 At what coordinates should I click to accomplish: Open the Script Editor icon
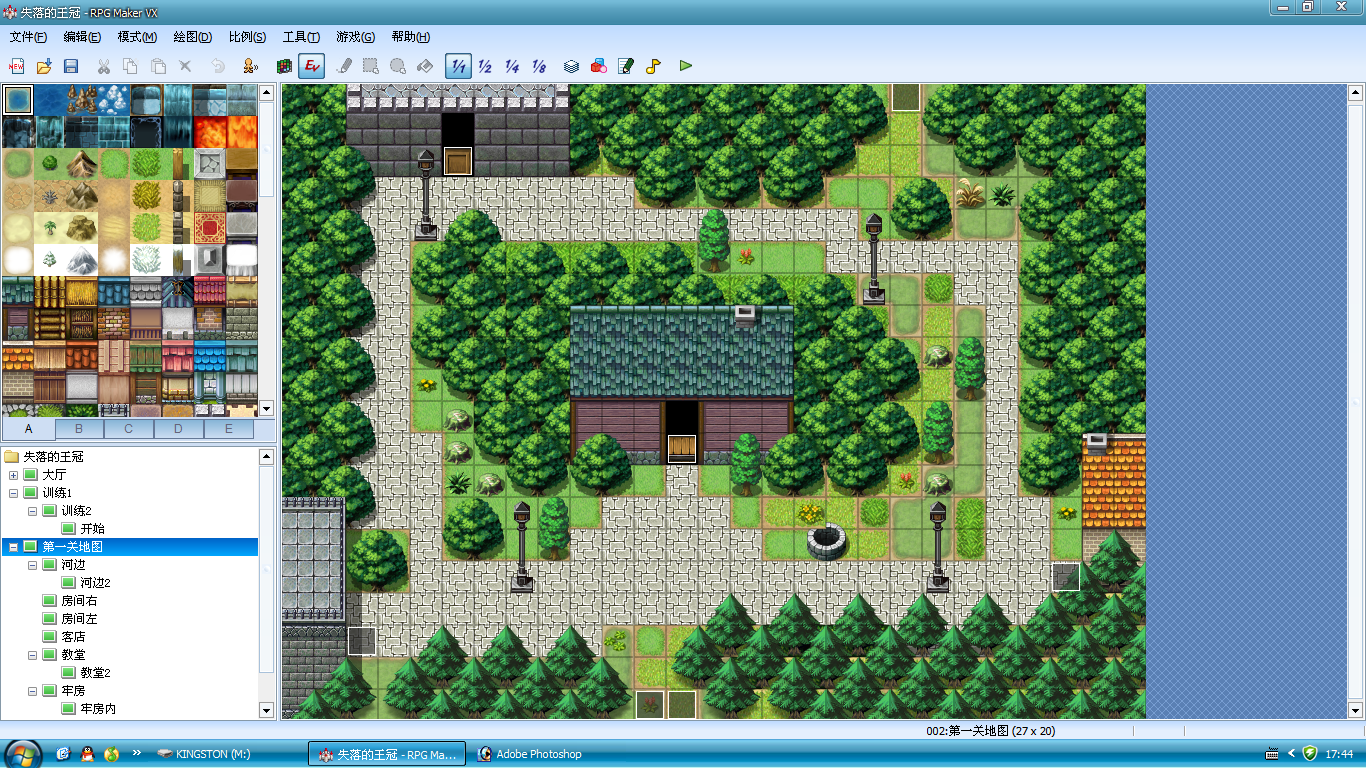pos(626,66)
